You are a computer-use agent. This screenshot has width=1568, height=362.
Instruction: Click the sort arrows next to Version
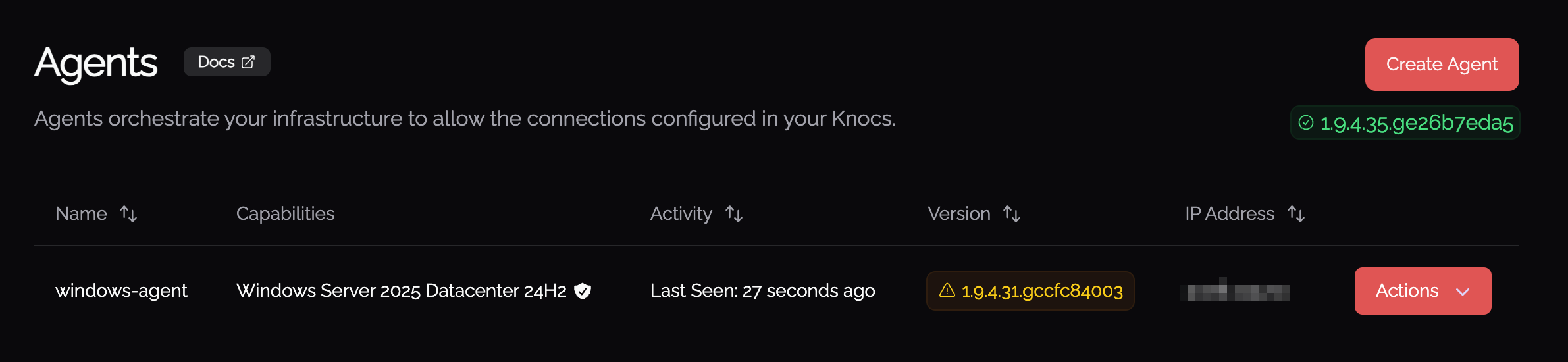point(1012,214)
